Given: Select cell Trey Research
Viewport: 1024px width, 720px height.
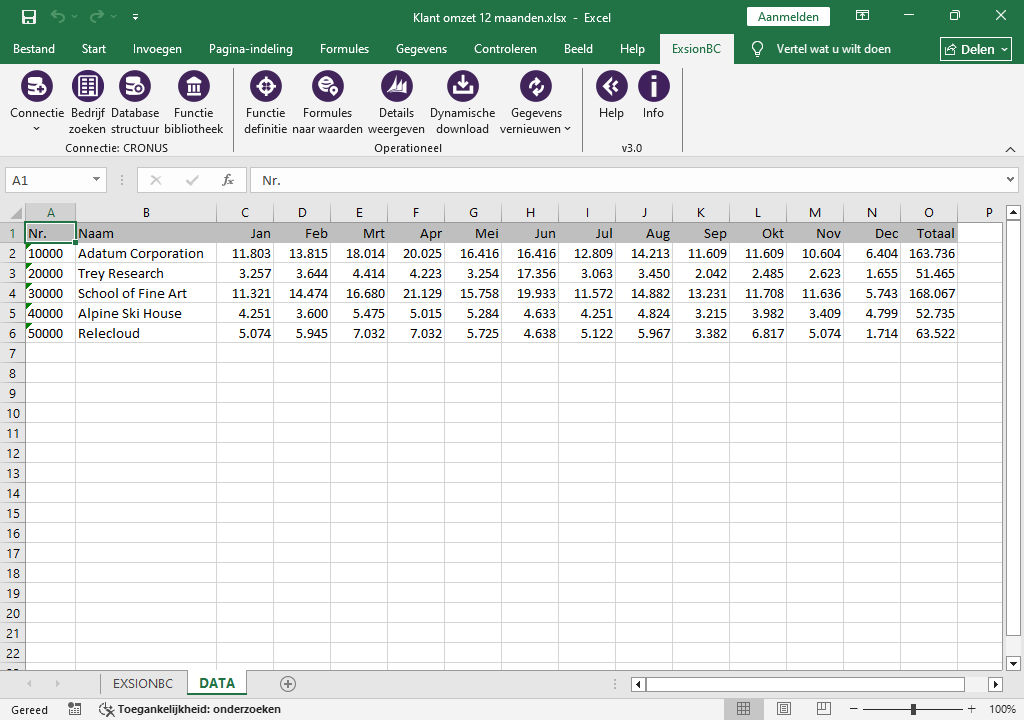Looking at the screenshot, I should tap(146, 273).
